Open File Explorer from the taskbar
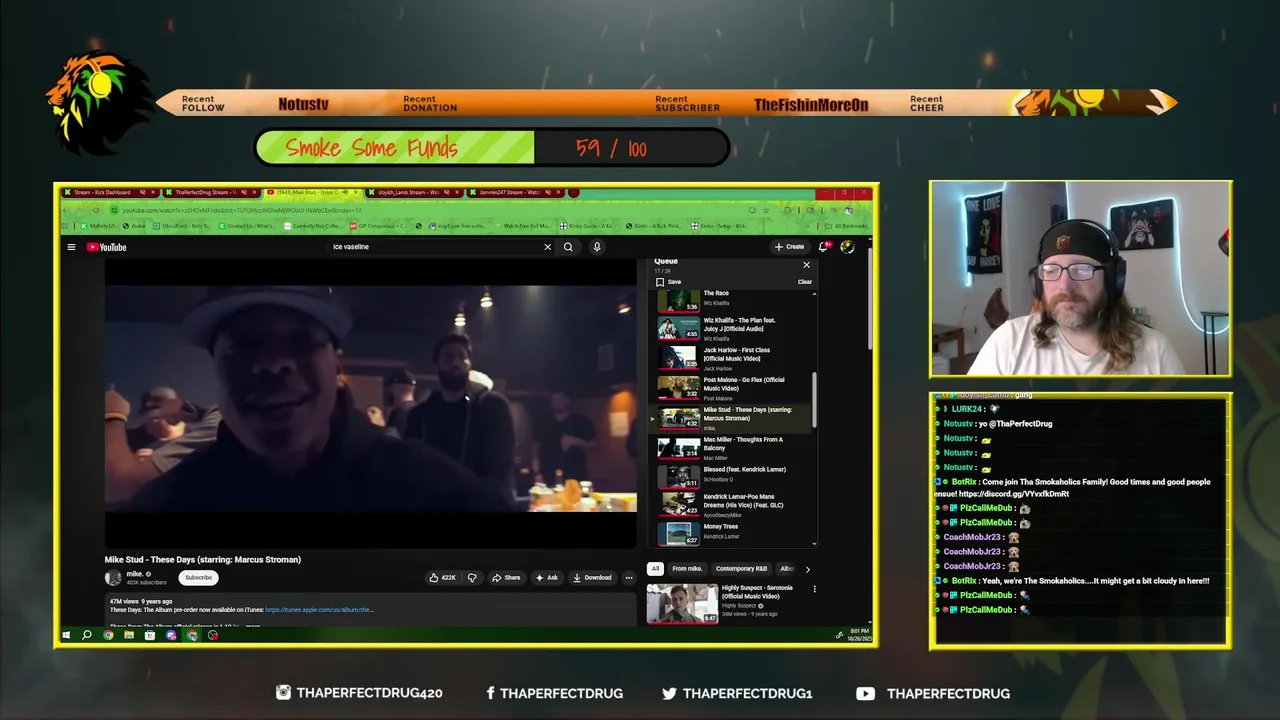This screenshot has width=1280, height=720. 129,635
